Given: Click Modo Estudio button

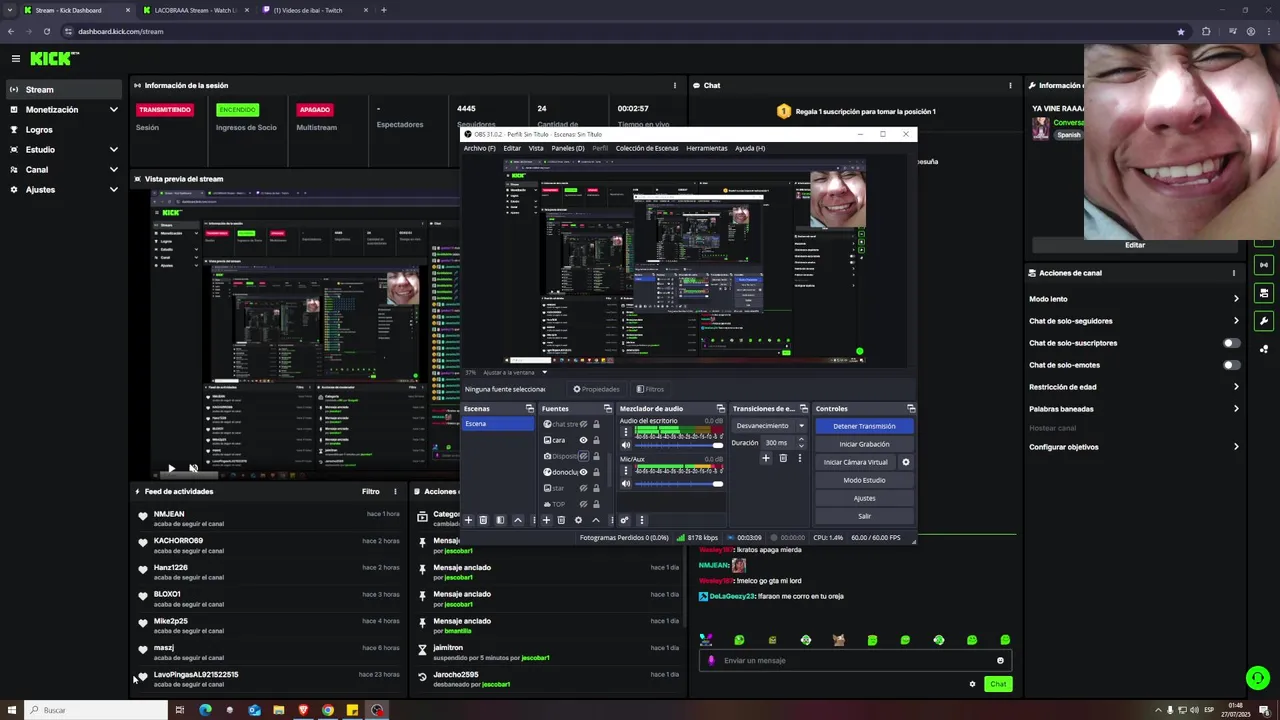Looking at the screenshot, I should pyautogui.click(x=864, y=480).
